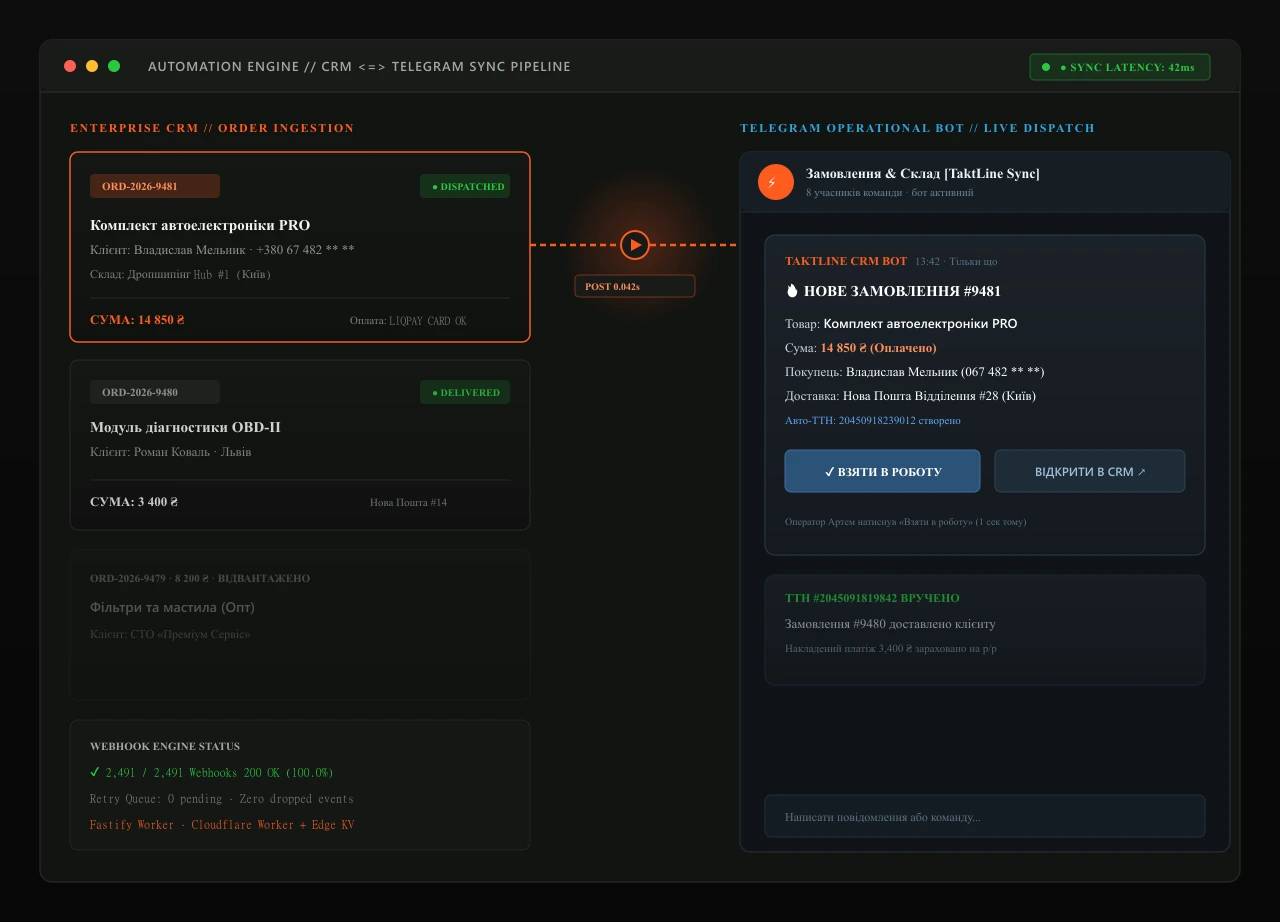The width and height of the screenshot is (1280, 922).
Task: Open the ORD-2026-9480 order ID badge
Action: pos(155,392)
